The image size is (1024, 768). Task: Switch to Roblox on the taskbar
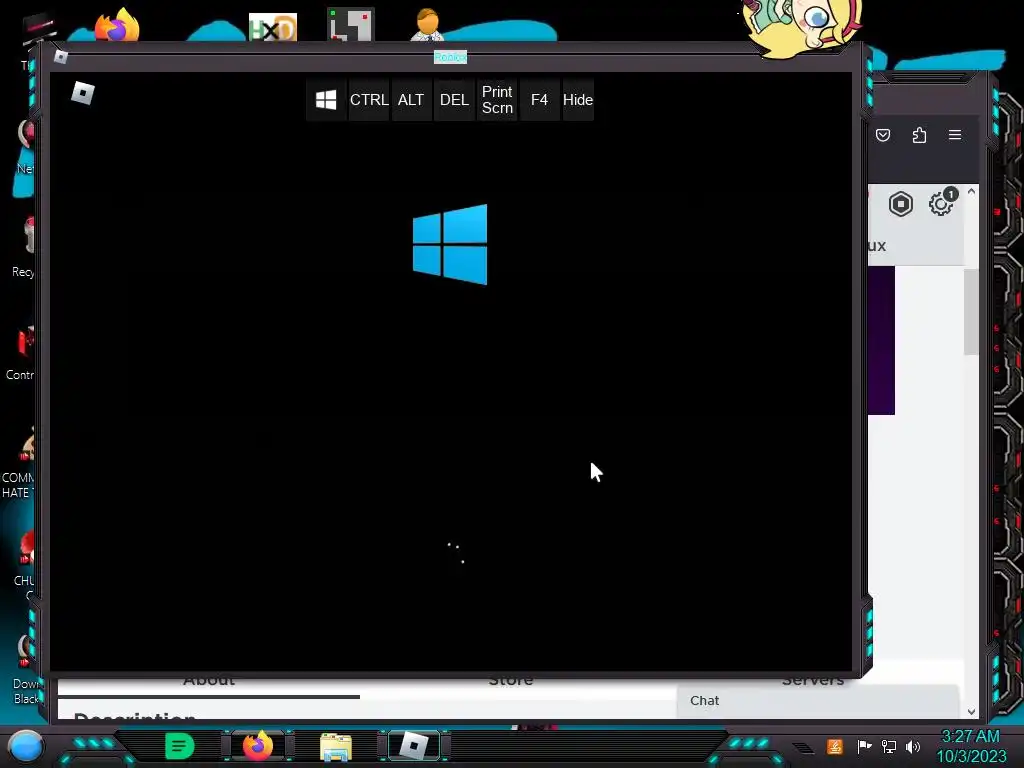click(413, 746)
